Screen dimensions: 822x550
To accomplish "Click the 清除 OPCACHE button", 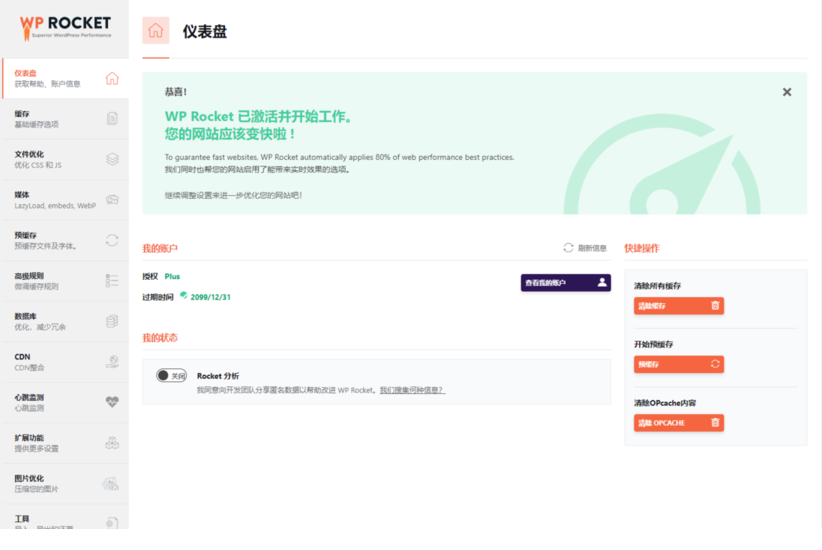I will click(x=679, y=423).
